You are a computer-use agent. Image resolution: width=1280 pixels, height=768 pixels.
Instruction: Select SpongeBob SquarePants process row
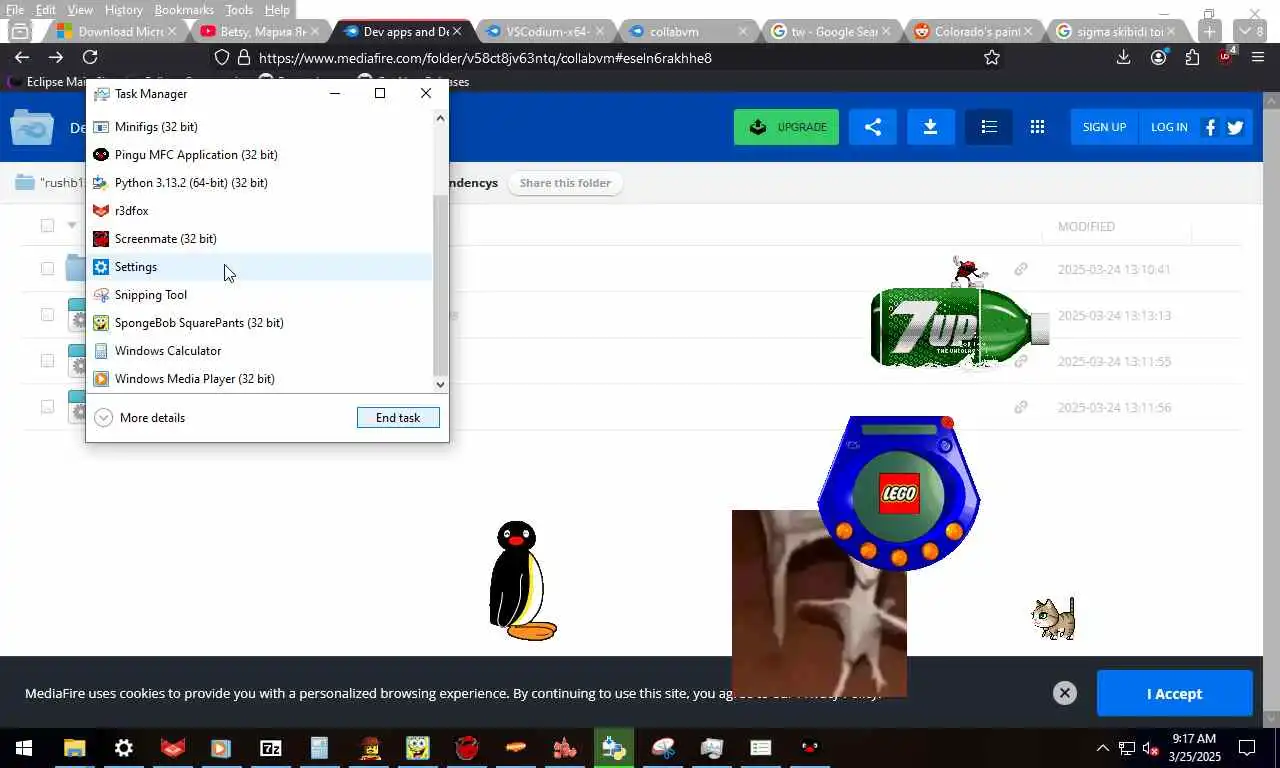point(260,323)
